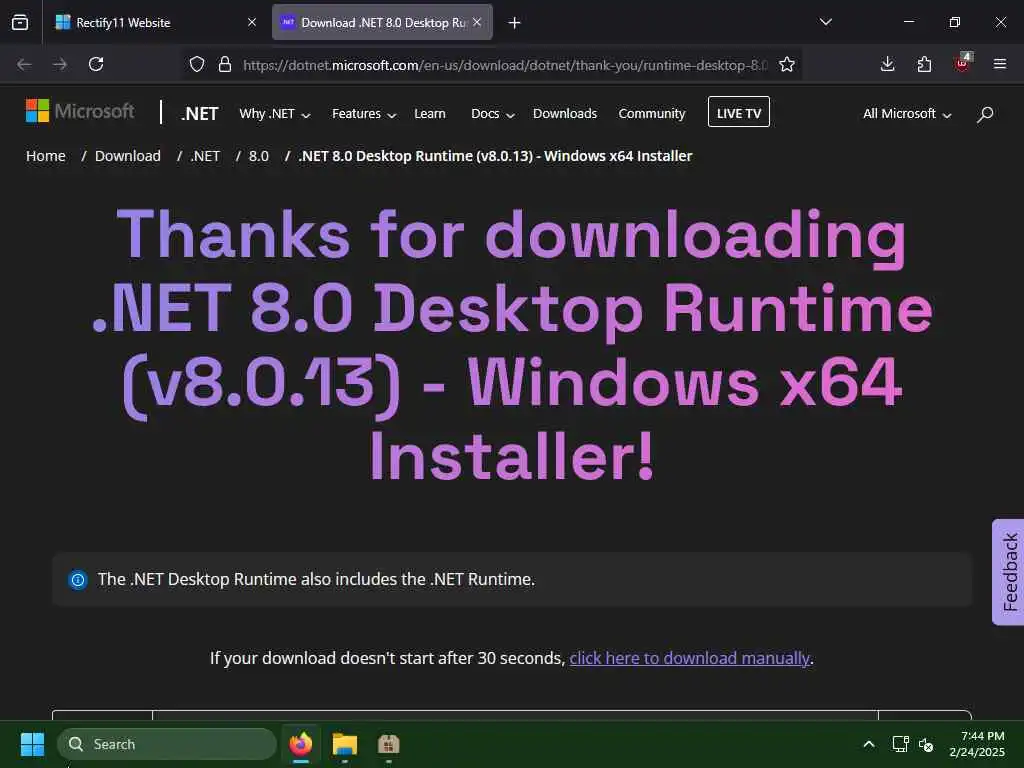Switch to the Rectify11 Website tab
The height and width of the screenshot is (768, 1024).
(155, 22)
